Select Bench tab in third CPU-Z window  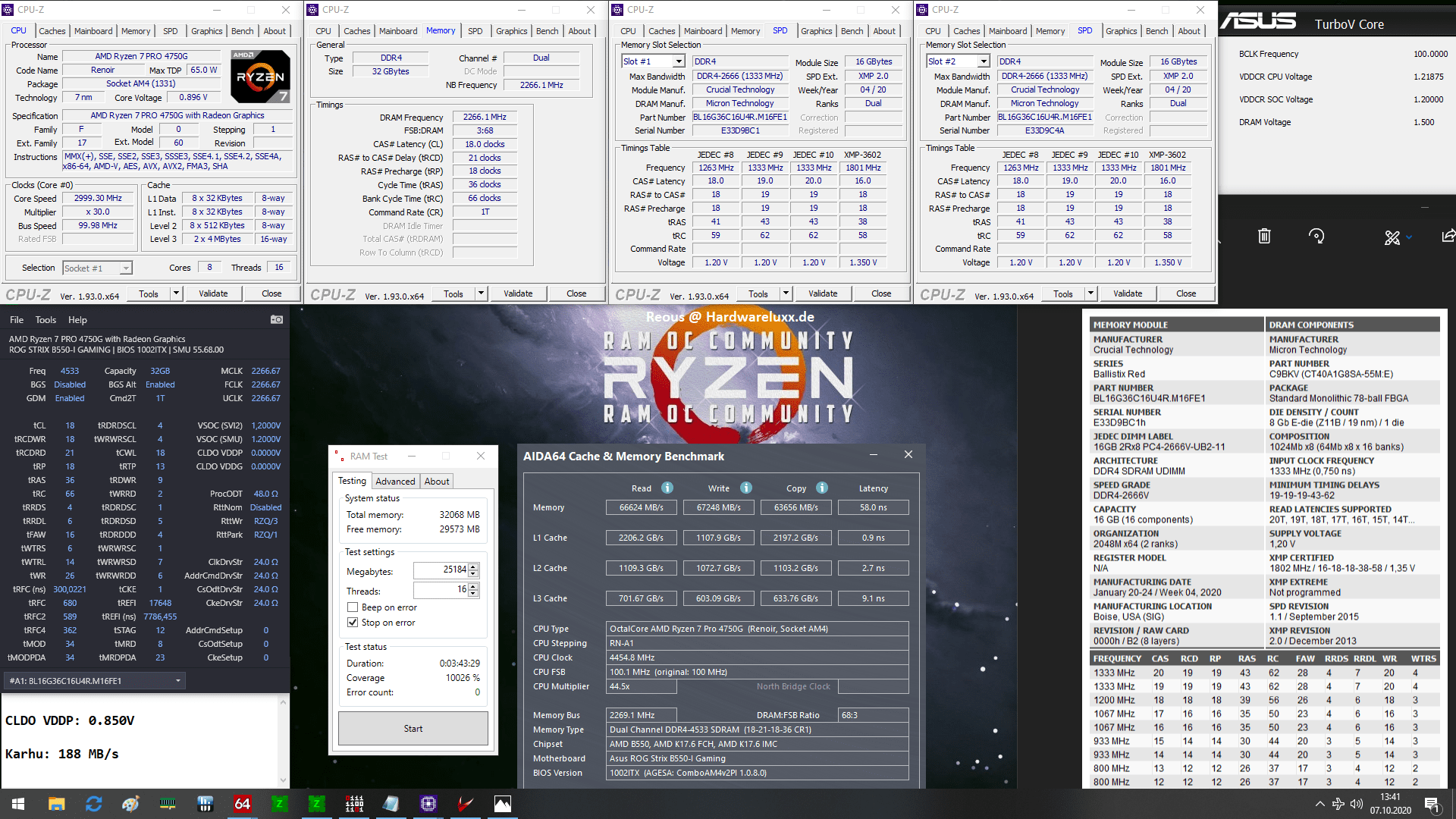852,31
